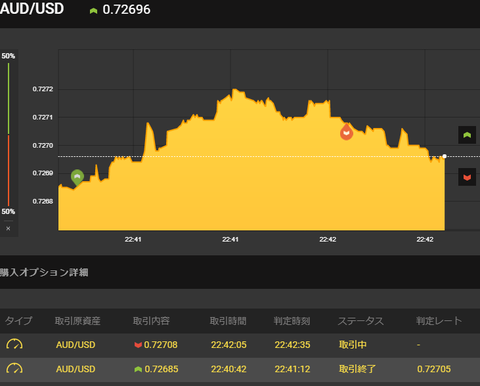This screenshot has width=480, height=386.
Task: Click the 取引終了 status
Action: tap(357, 369)
